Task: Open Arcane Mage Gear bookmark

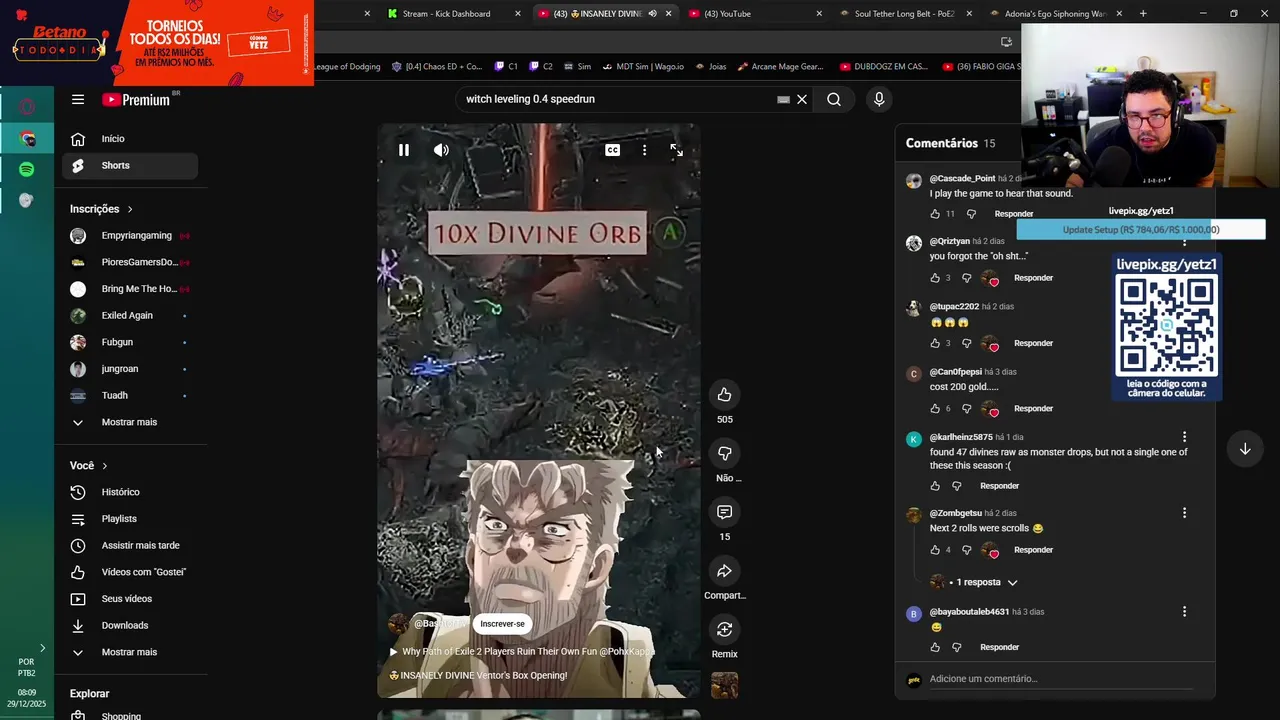Action: tap(781, 67)
